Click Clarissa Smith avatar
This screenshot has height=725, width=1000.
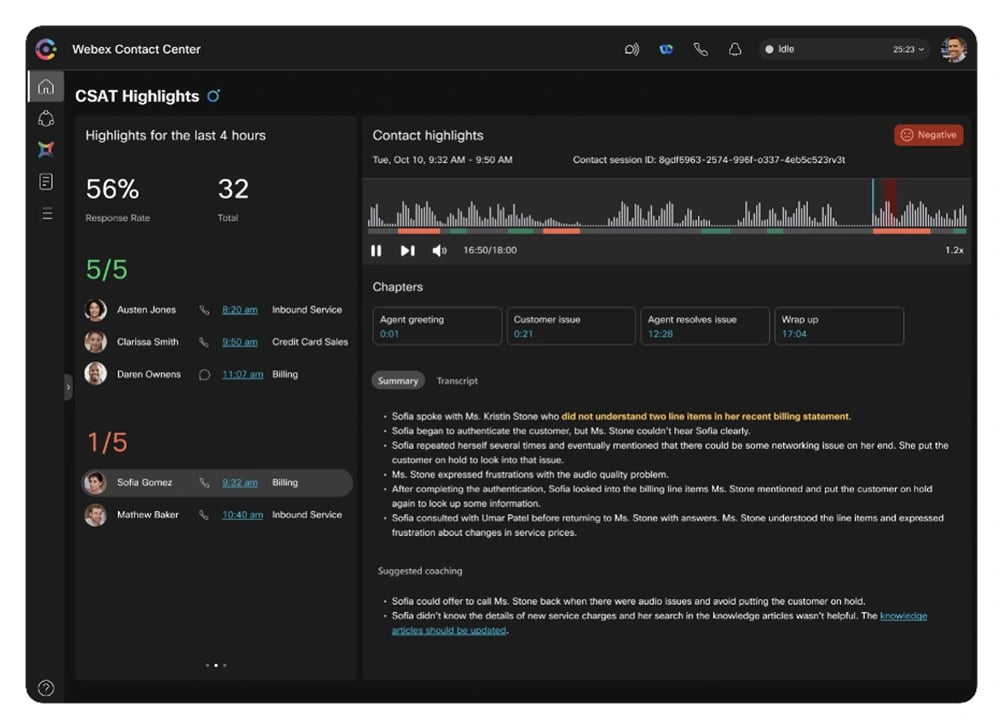click(96, 342)
